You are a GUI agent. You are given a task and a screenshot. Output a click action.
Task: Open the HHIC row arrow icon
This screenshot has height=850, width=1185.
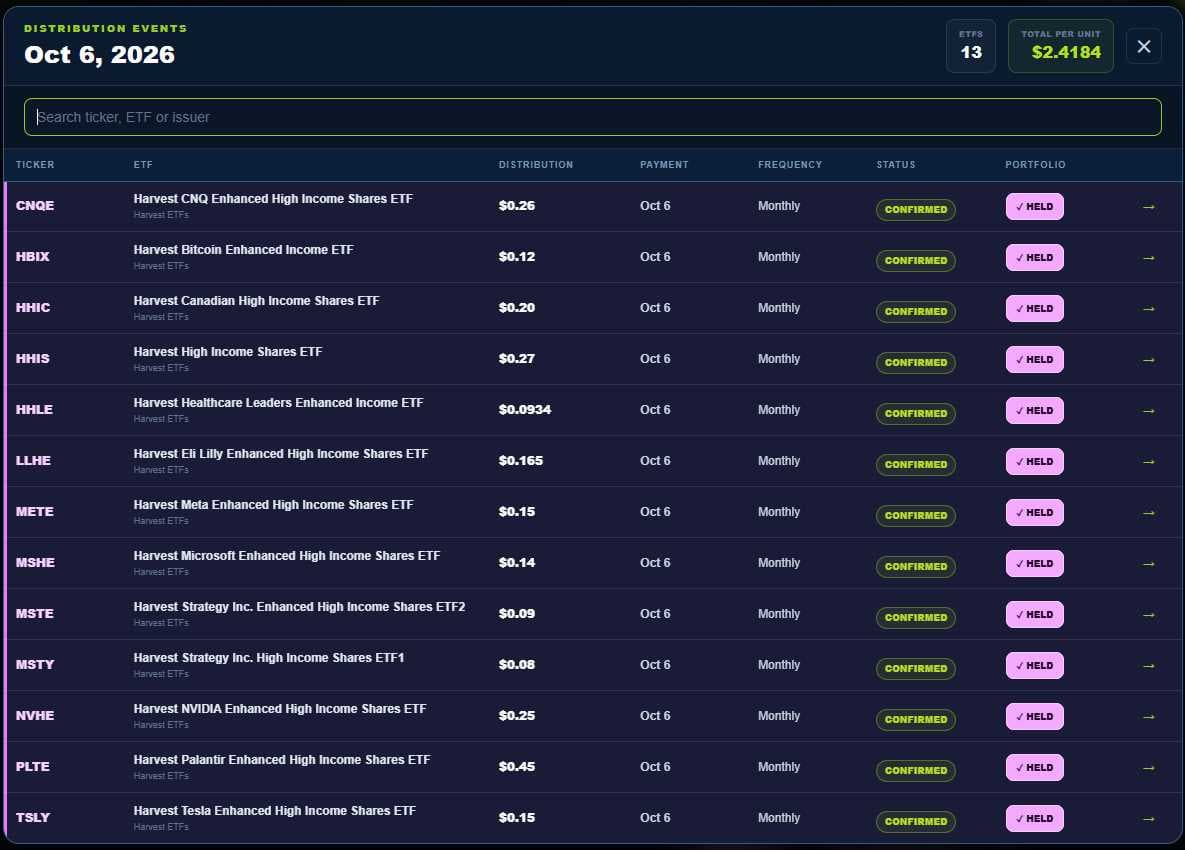tap(1149, 308)
